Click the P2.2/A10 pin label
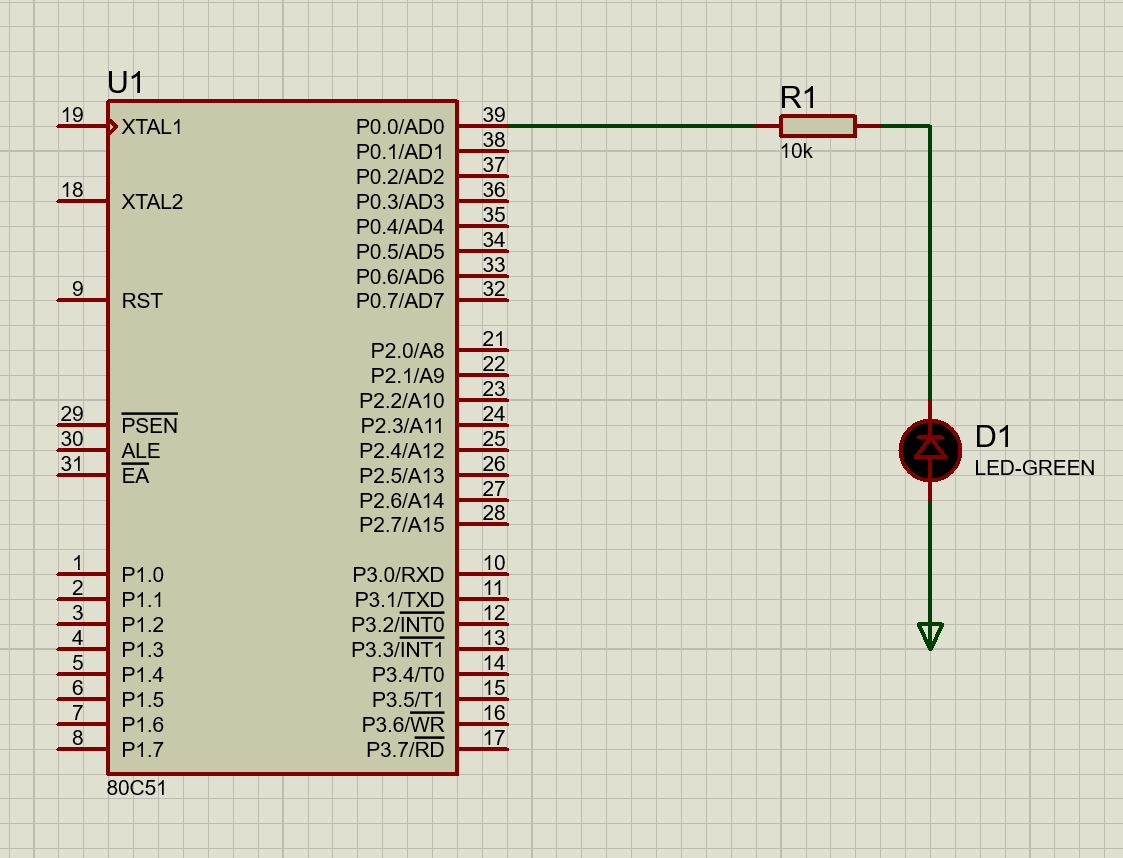 [401, 401]
